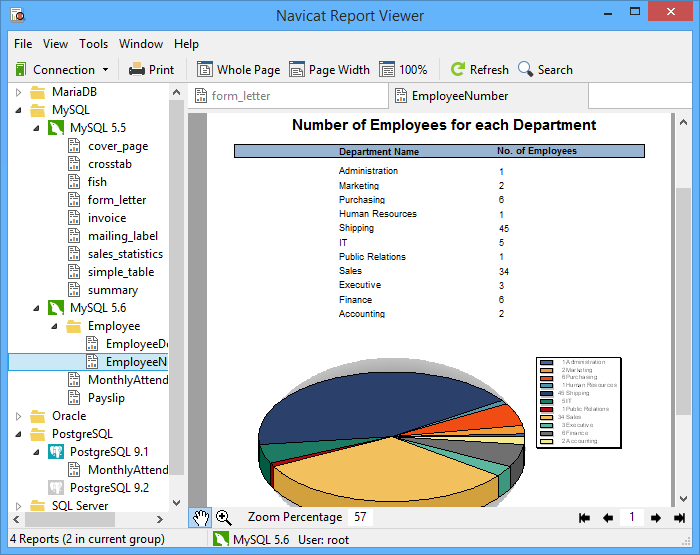Image resolution: width=700 pixels, height=555 pixels.
Task: Switch to the form_letter tab
Action: 288,96
